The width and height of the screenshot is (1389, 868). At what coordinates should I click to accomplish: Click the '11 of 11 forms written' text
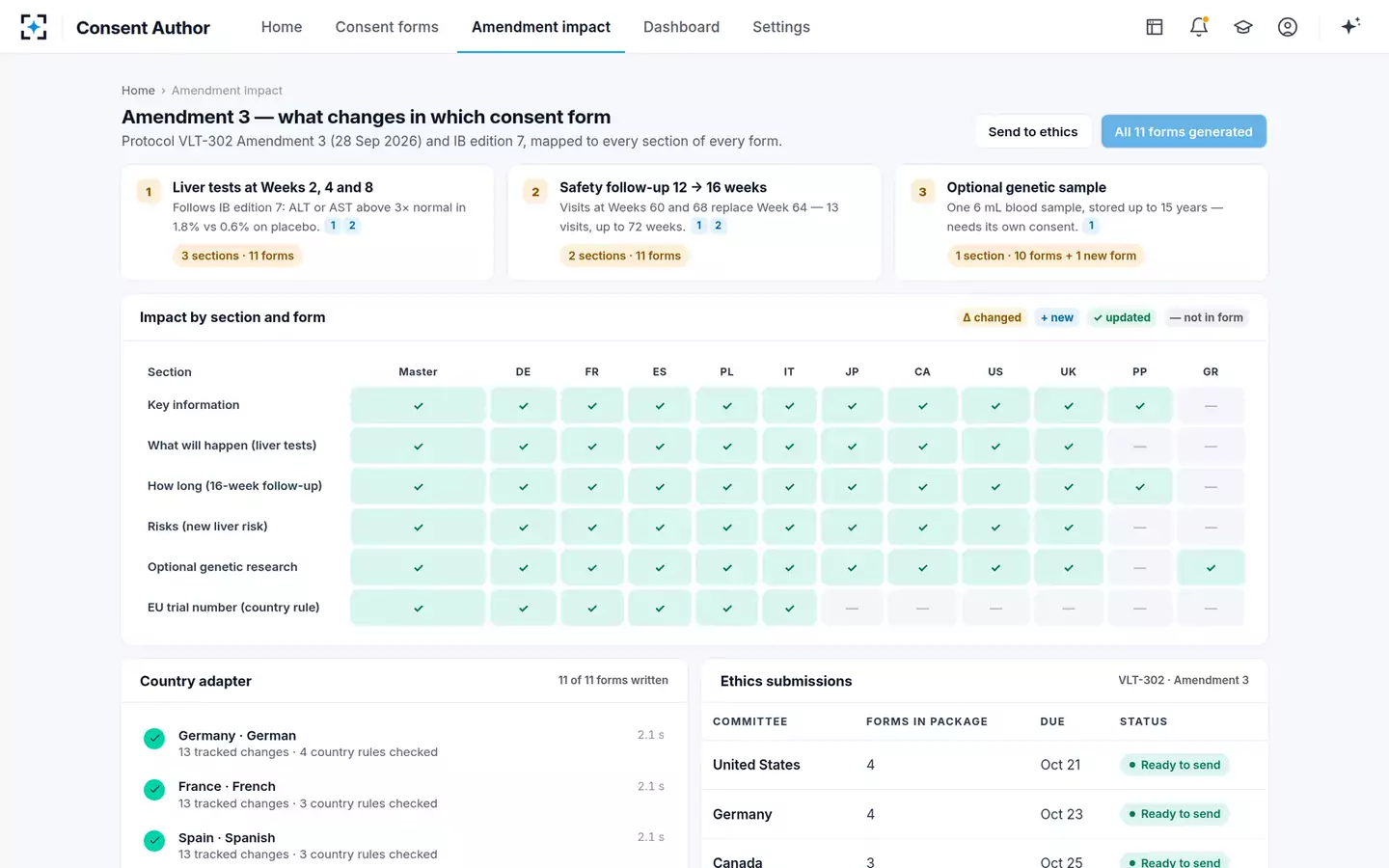click(x=613, y=680)
